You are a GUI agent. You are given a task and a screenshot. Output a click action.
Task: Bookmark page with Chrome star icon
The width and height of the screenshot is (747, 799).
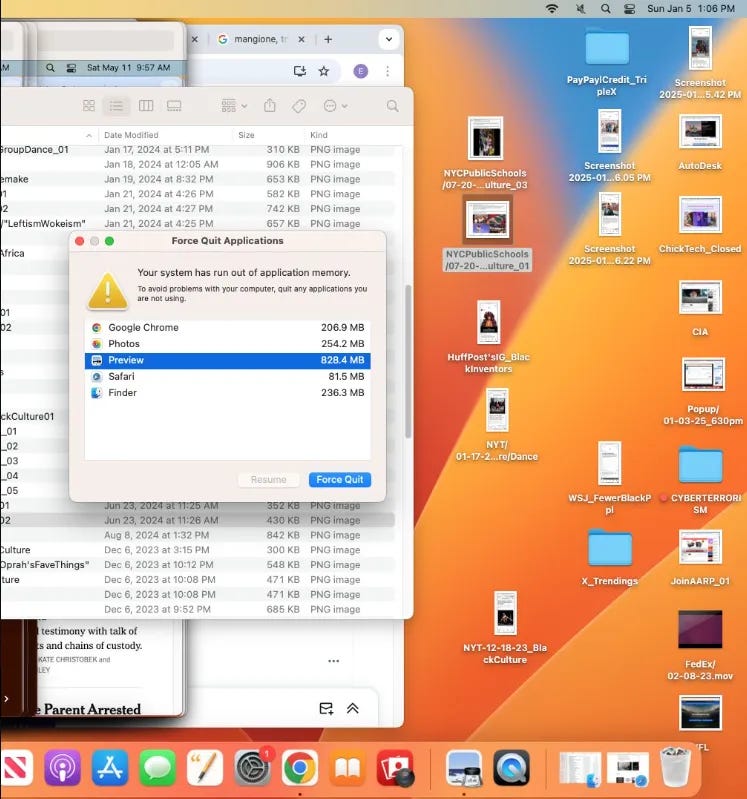click(x=324, y=71)
